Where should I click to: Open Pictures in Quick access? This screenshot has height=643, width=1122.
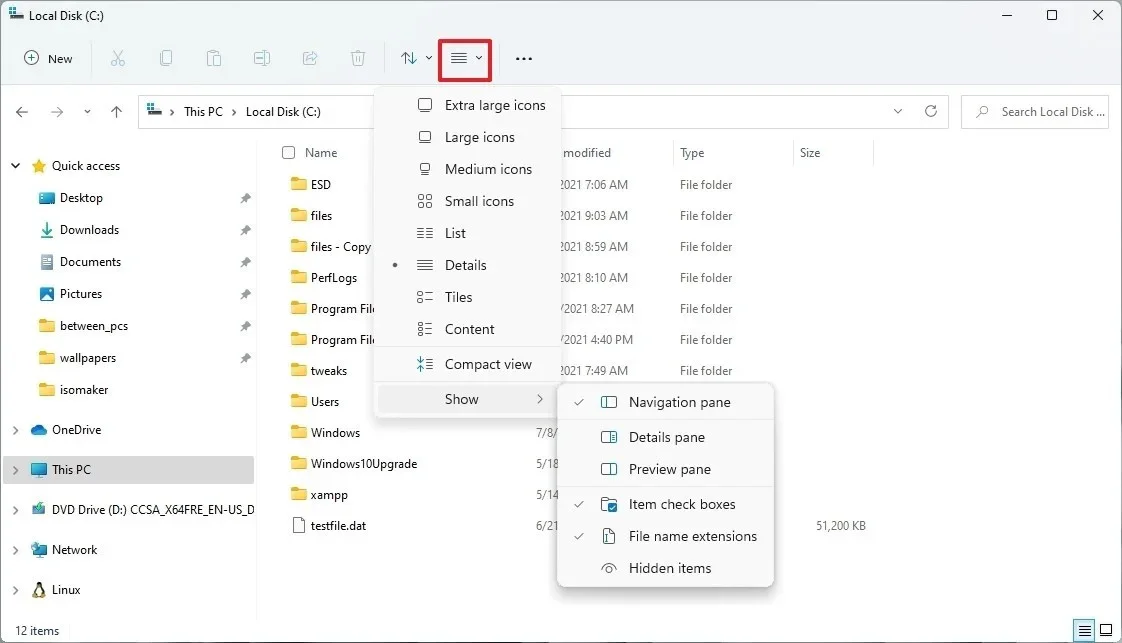pyautogui.click(x=70, y=294)
